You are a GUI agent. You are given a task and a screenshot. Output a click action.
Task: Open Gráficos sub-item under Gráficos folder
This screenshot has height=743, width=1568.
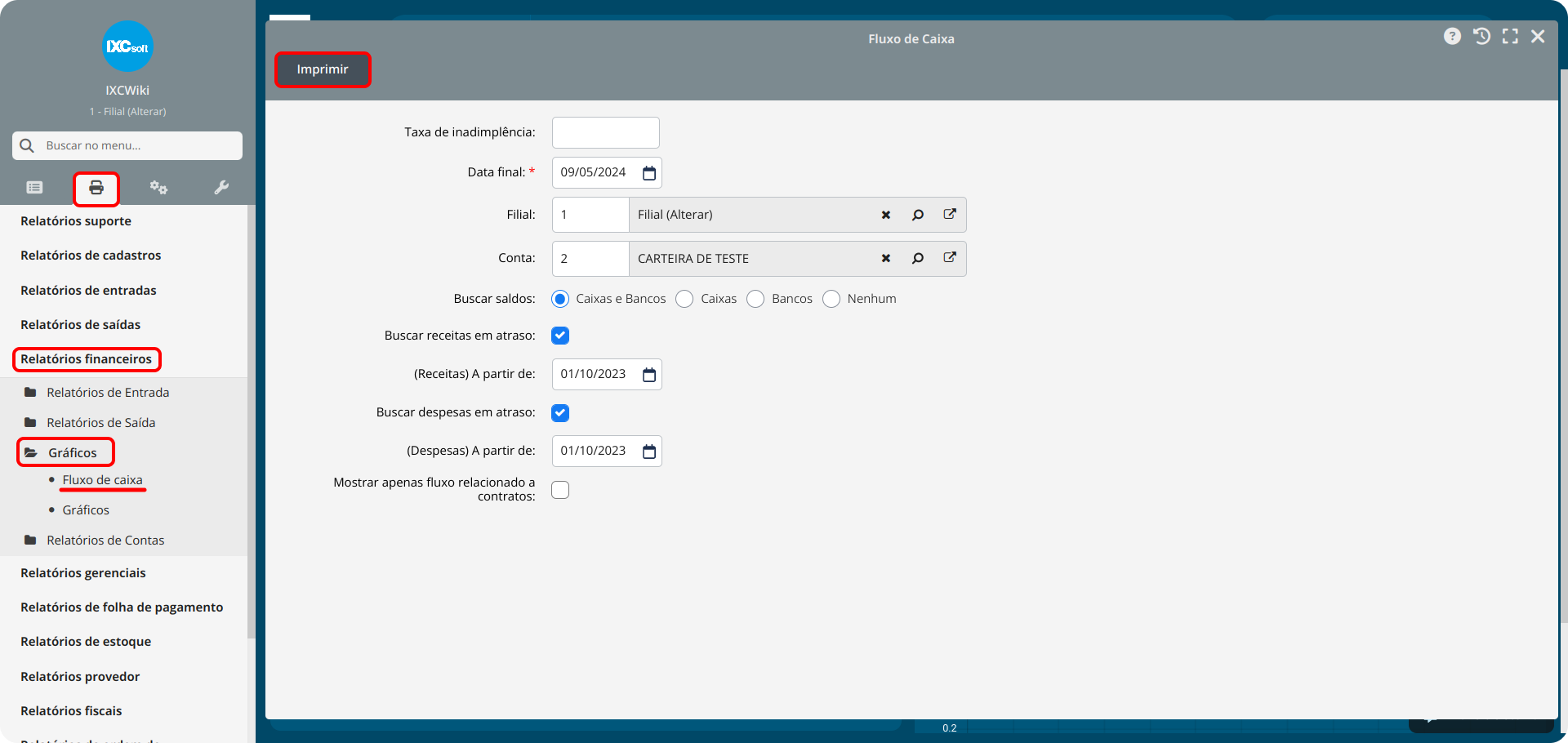pyautogui.click(x=86, y=510)
